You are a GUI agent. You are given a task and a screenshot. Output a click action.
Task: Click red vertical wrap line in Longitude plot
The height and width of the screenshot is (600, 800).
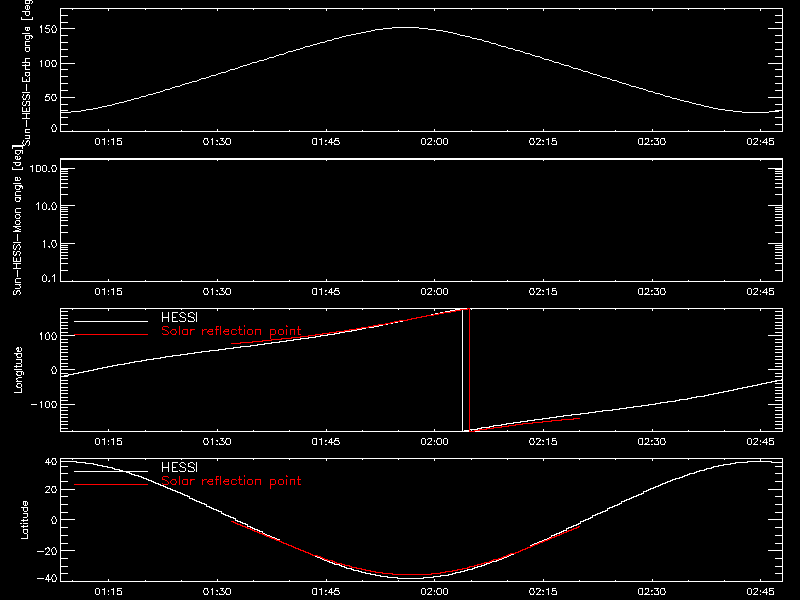469,370
